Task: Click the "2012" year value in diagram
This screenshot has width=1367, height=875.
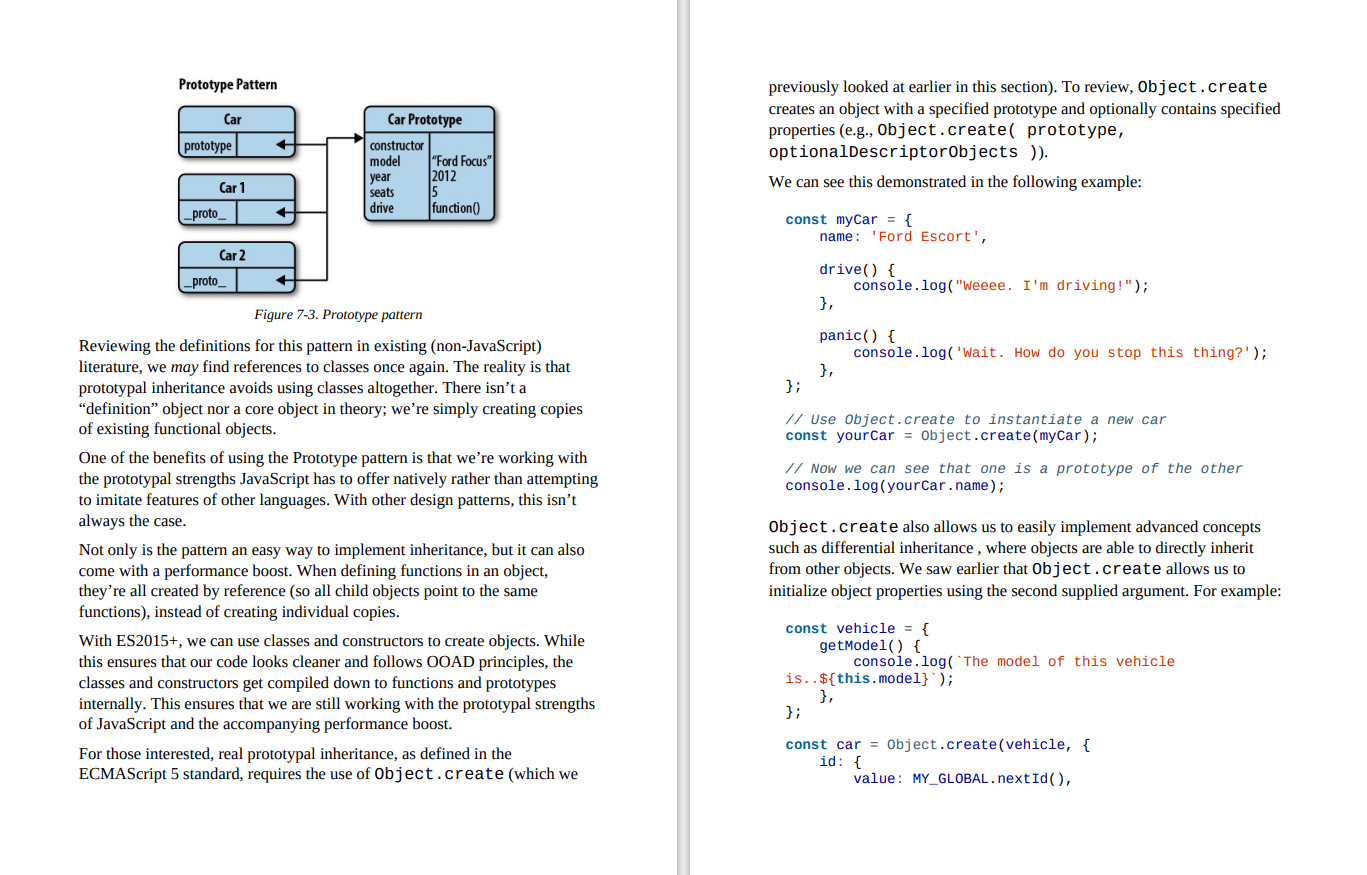Action: point(444,176)
